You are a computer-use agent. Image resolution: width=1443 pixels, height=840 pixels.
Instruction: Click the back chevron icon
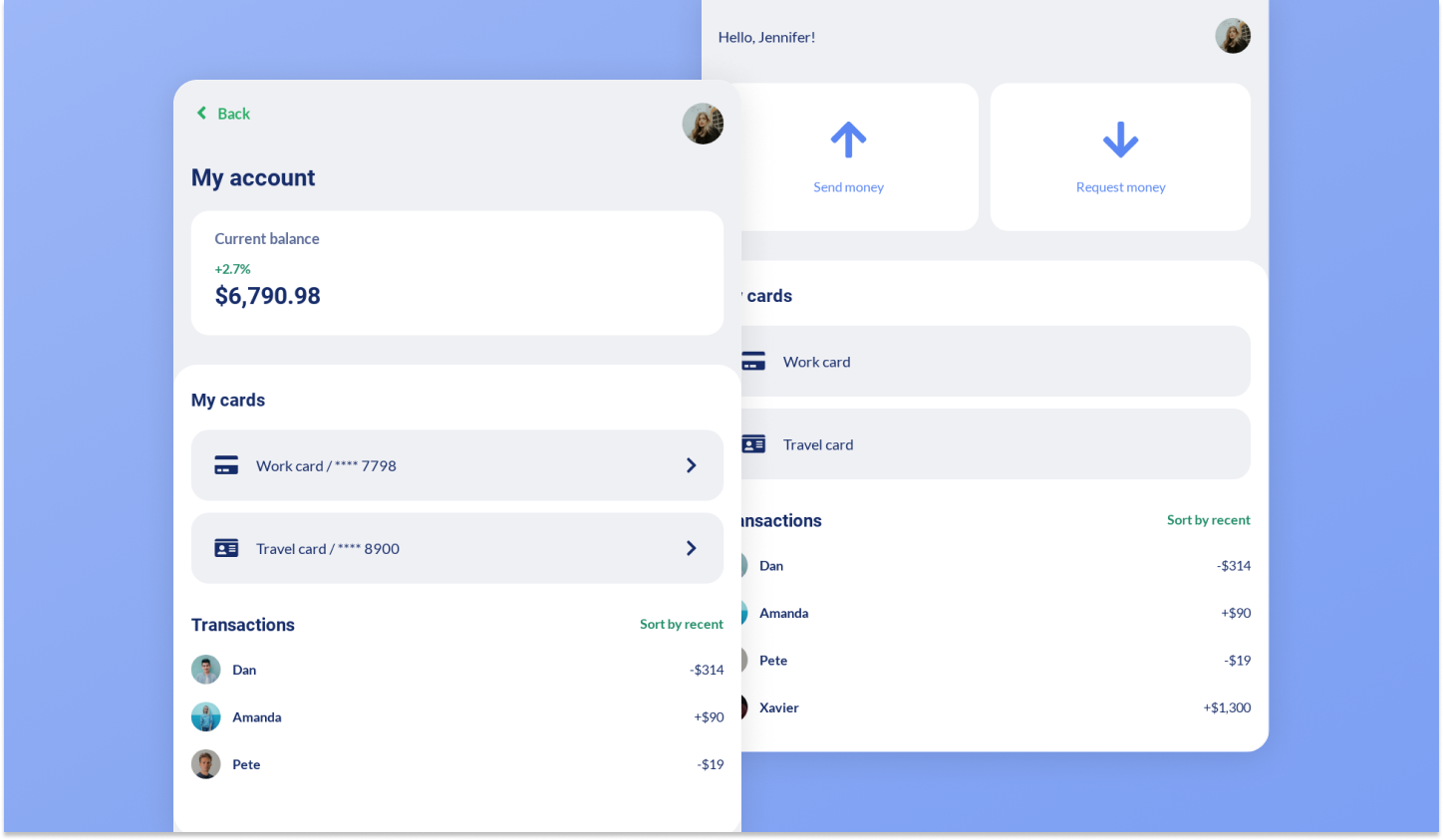tap(201, 113)
